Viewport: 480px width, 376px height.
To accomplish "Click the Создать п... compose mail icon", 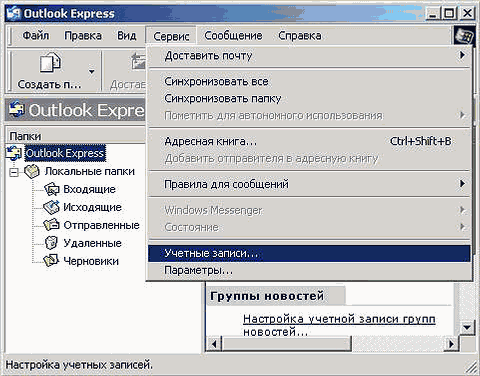I will click(x=50, y=62).
